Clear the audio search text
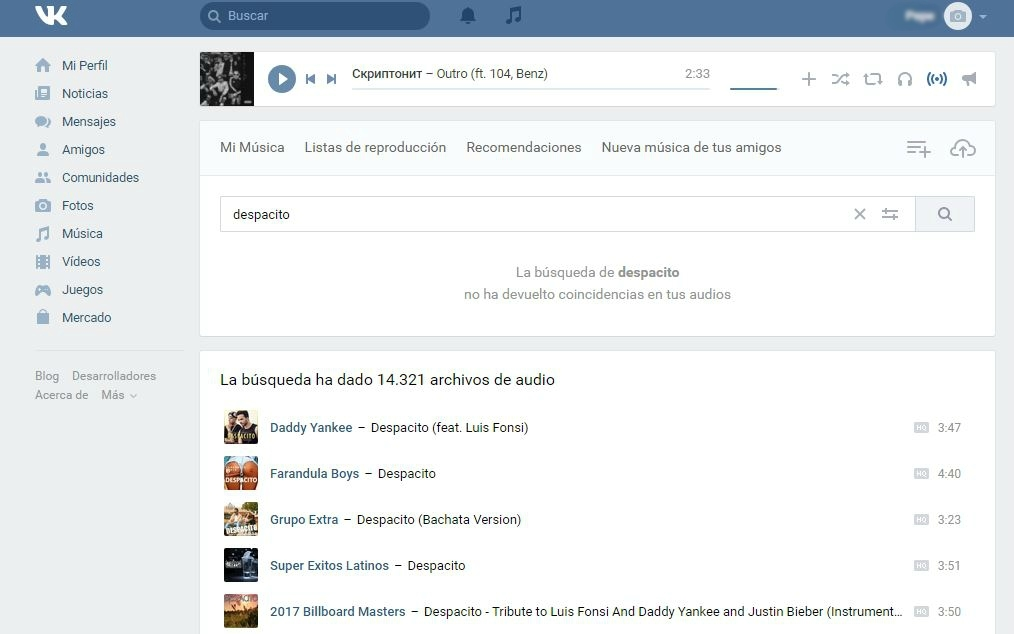This screenshot has width=1014, height=634. 859,214
